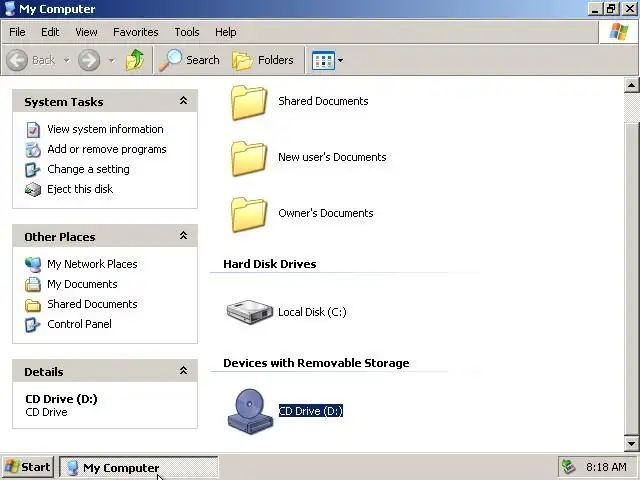Select the CD Drive (D:) disc icon
Screen dimensions: 640x480
coord(250,411)
